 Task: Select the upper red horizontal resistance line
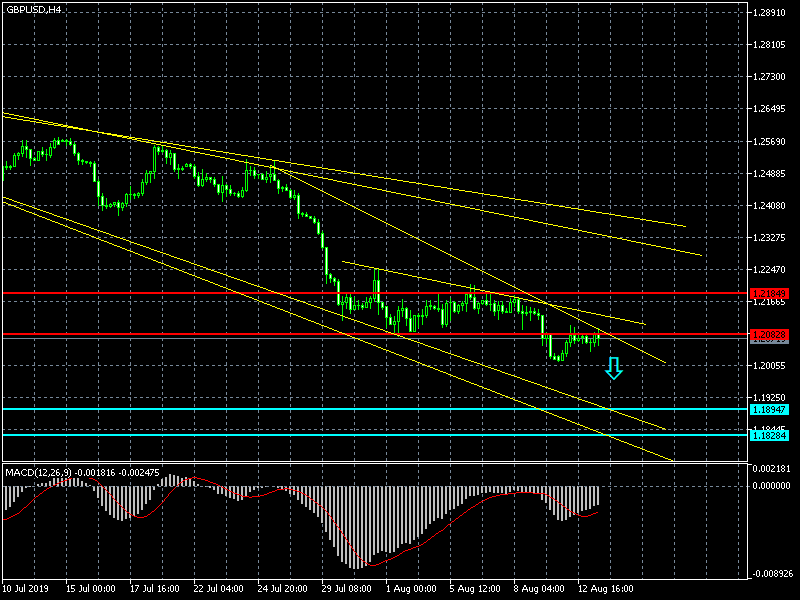click(375, 293)
